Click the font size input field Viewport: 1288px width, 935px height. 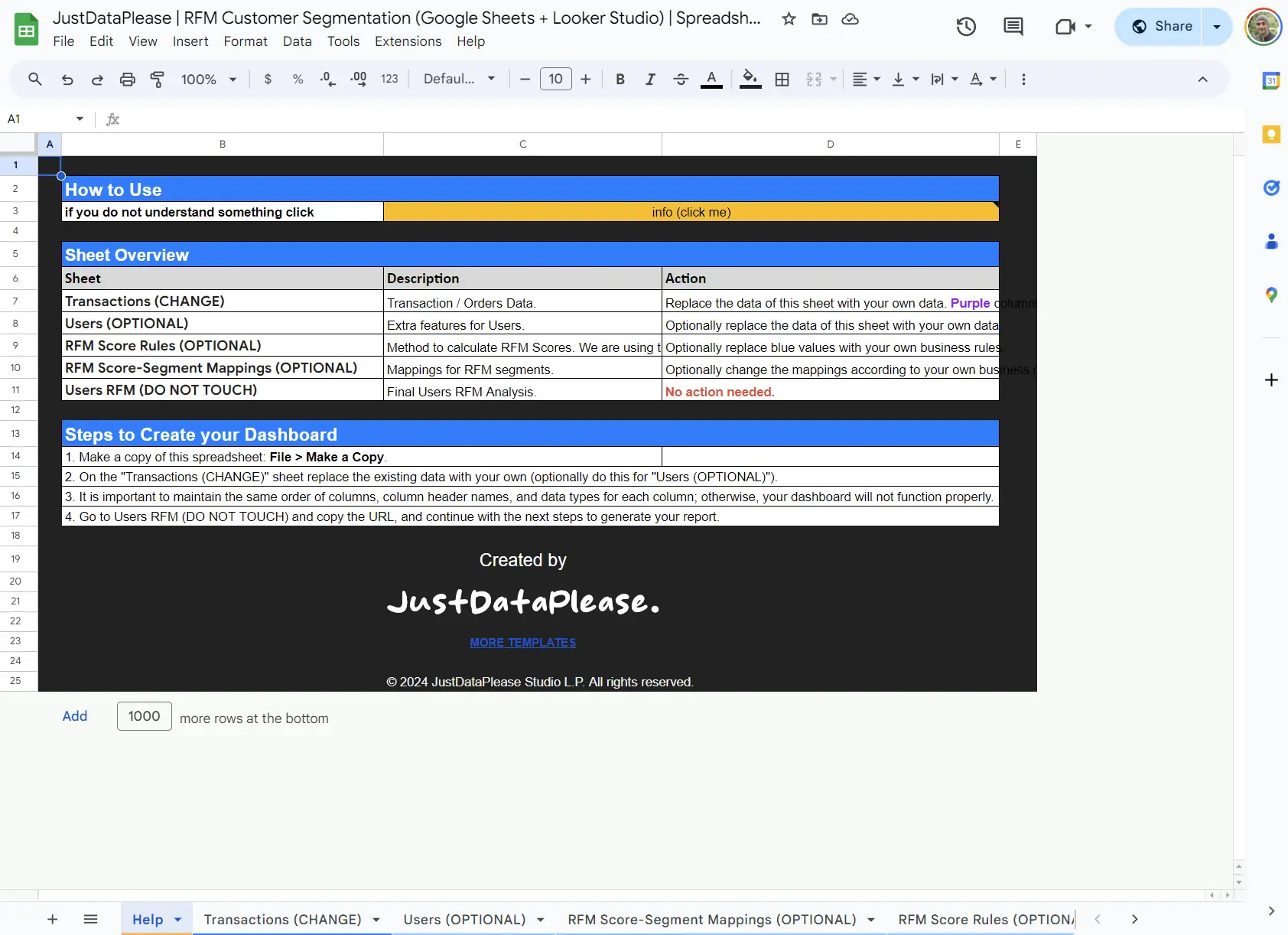pos(556,79)
